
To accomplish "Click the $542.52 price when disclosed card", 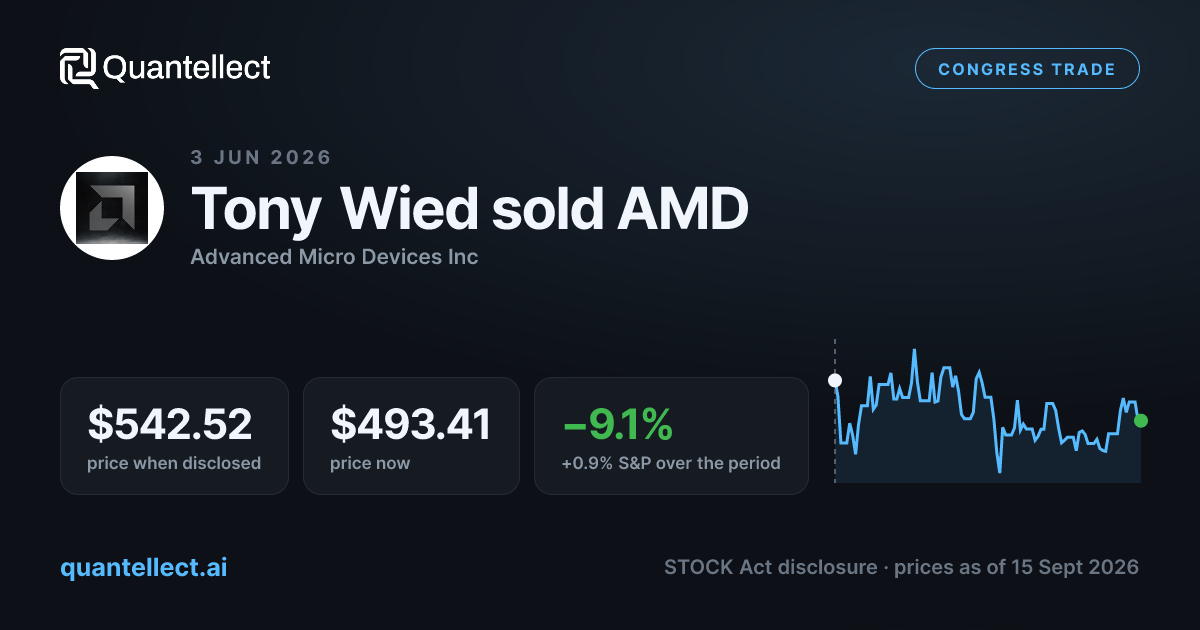I will click(x=174, y=436).
